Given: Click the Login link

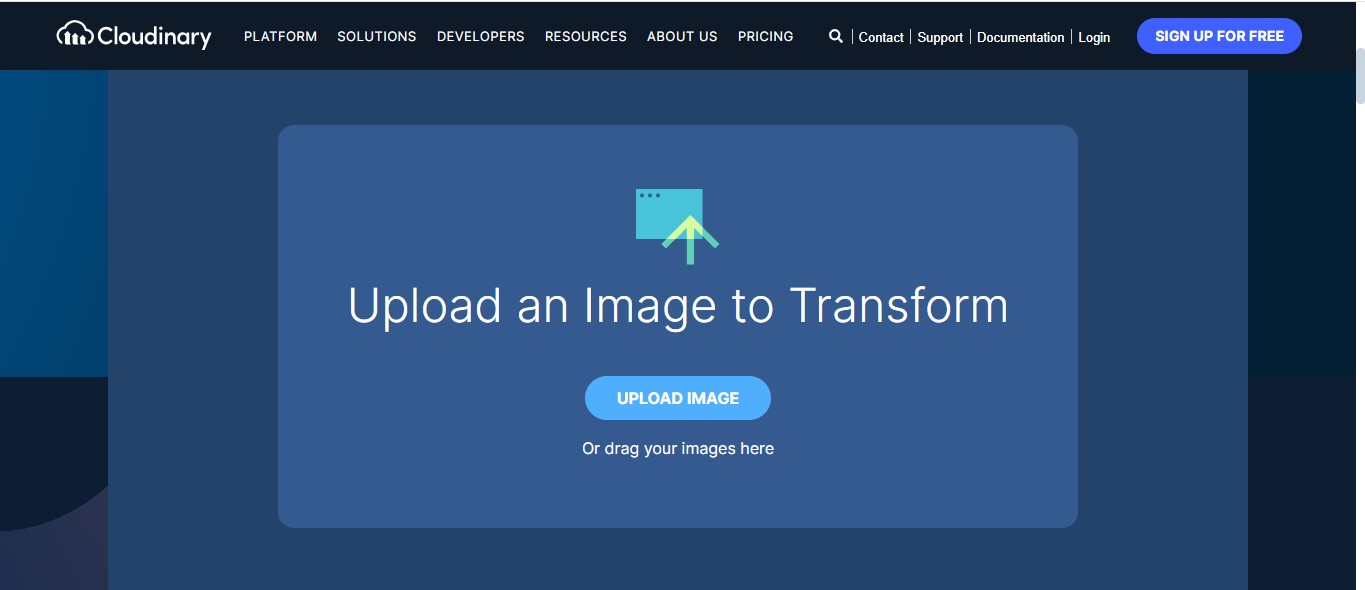Looking at the screenshot, I should [x=1094, y=37].
